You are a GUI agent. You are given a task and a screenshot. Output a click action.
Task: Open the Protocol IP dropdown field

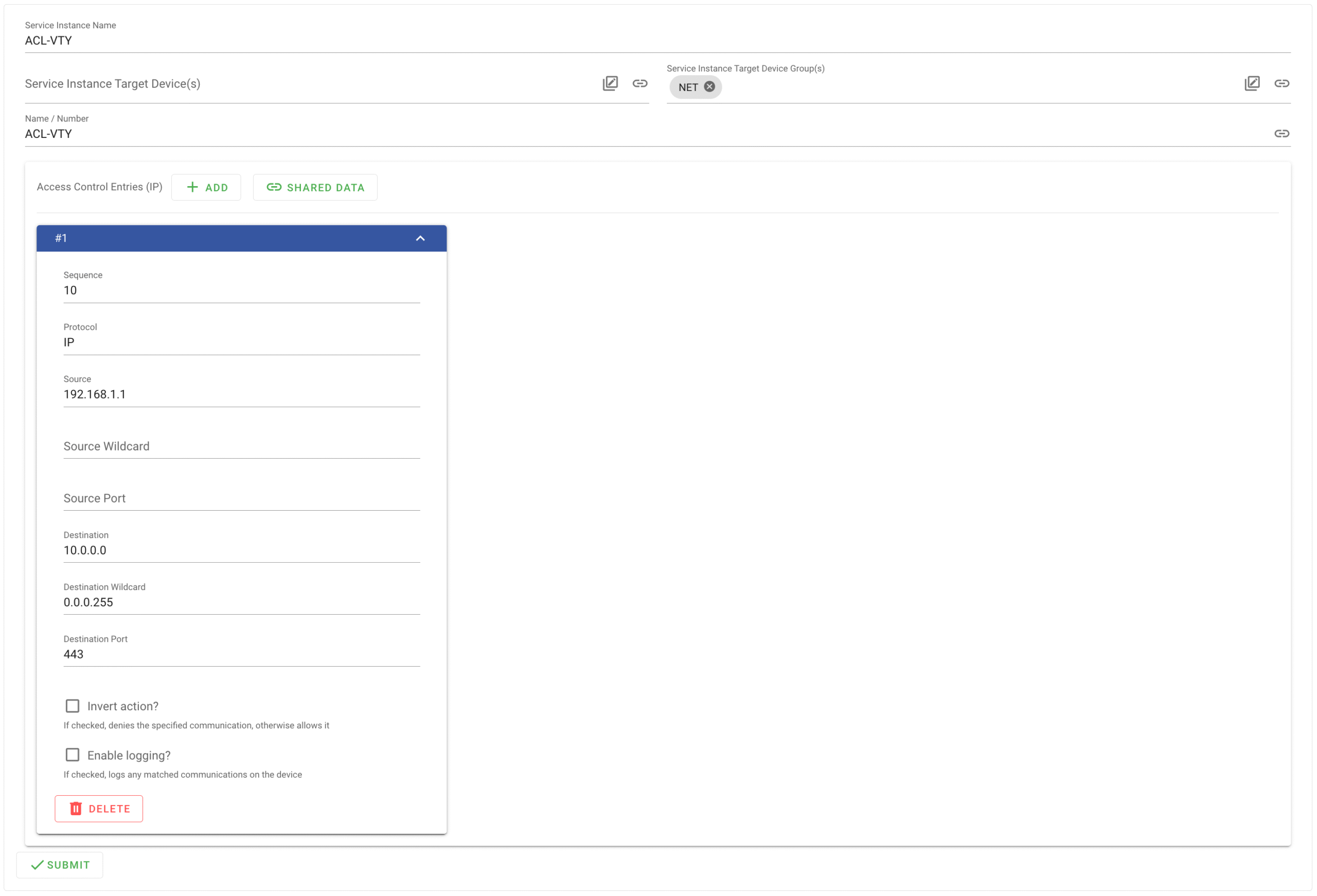tap(241, 343)
